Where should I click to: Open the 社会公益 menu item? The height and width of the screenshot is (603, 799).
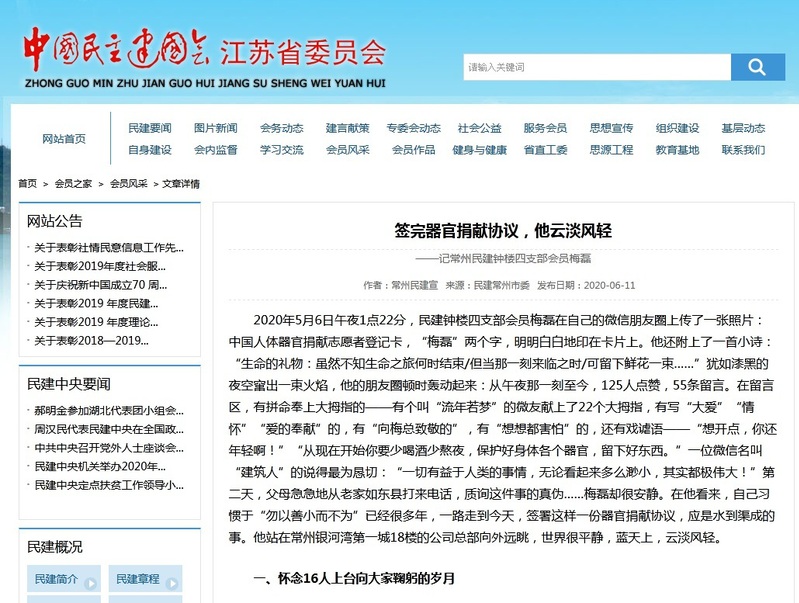[480, 128]
